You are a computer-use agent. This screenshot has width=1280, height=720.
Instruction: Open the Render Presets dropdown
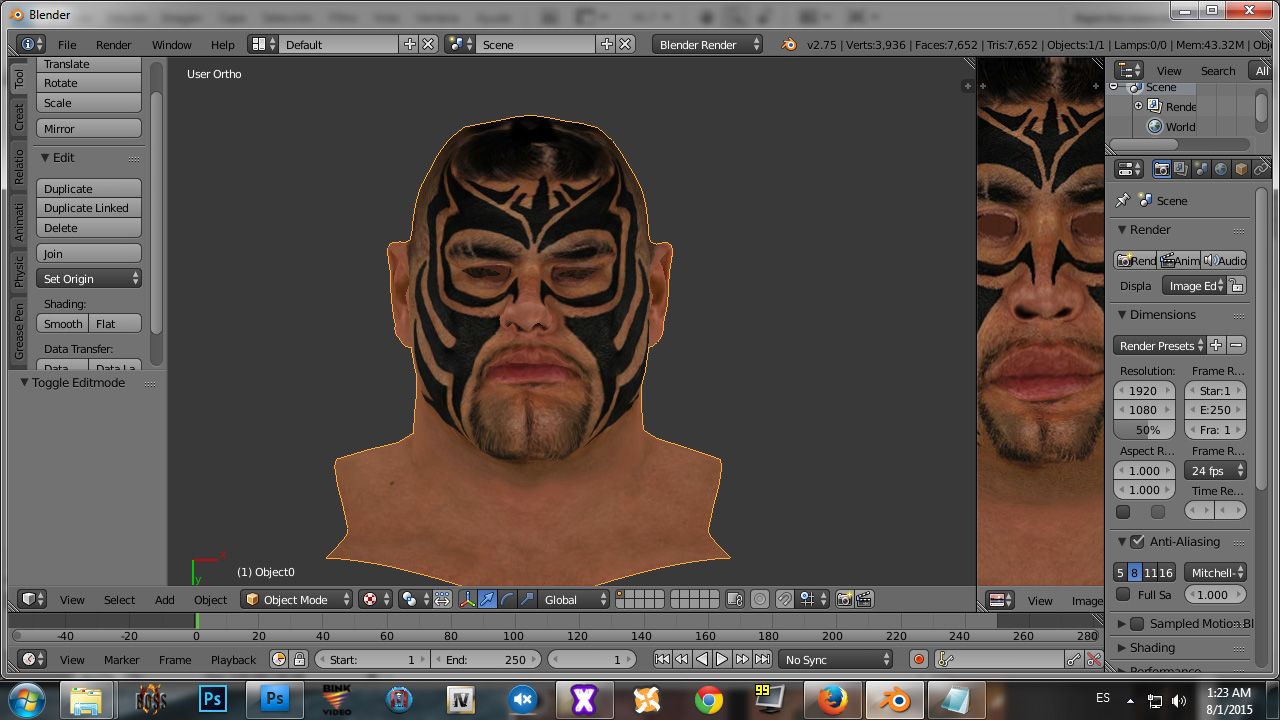click(x=1160, y=345)
